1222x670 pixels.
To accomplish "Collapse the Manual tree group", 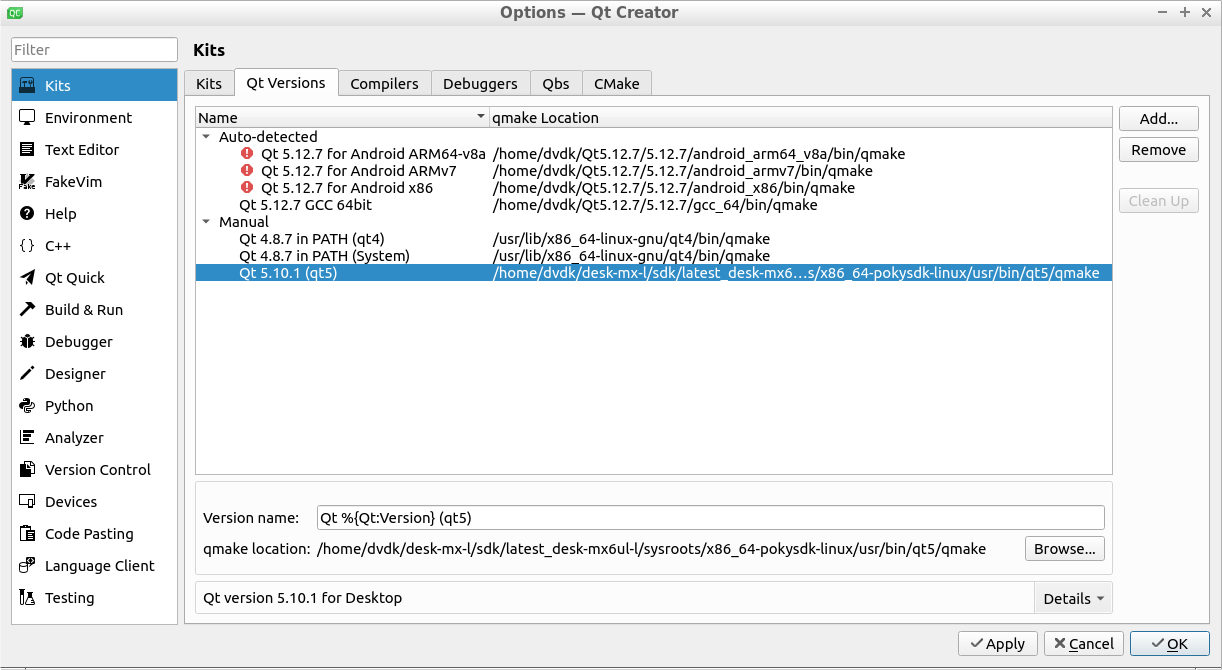I will 206,222.
